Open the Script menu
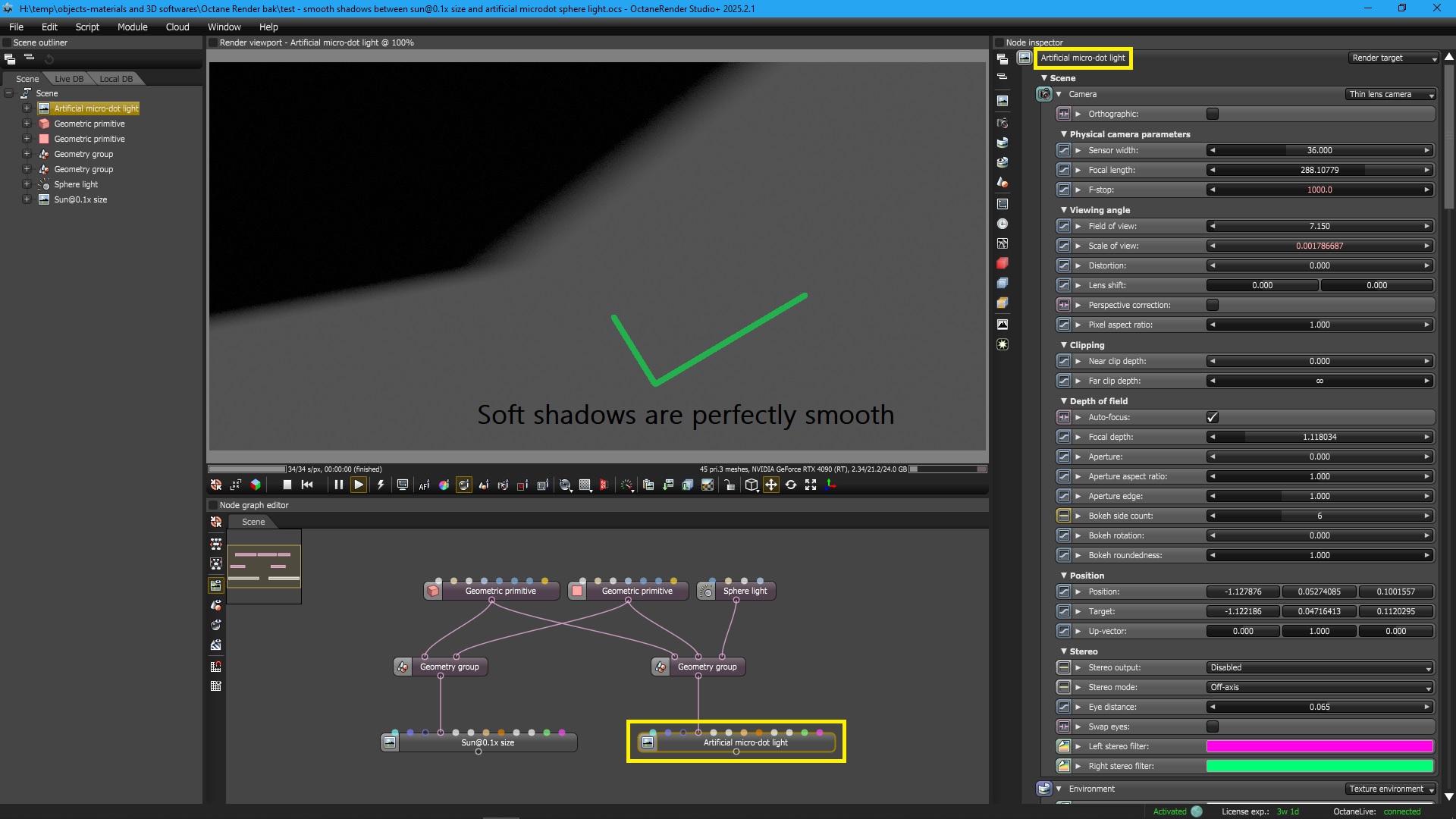 click(87, 27)
